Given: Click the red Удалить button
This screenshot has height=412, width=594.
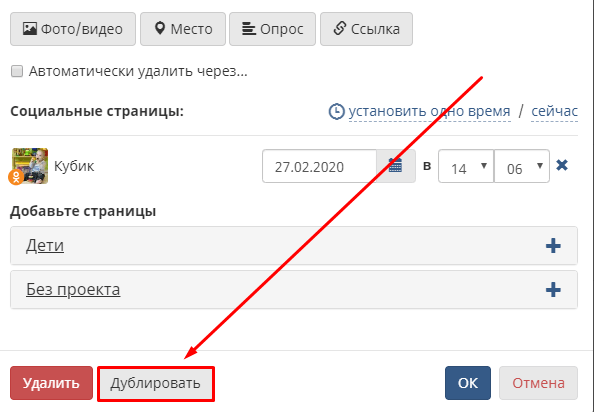Looking at the screenshot, I should tap(52, 383).
